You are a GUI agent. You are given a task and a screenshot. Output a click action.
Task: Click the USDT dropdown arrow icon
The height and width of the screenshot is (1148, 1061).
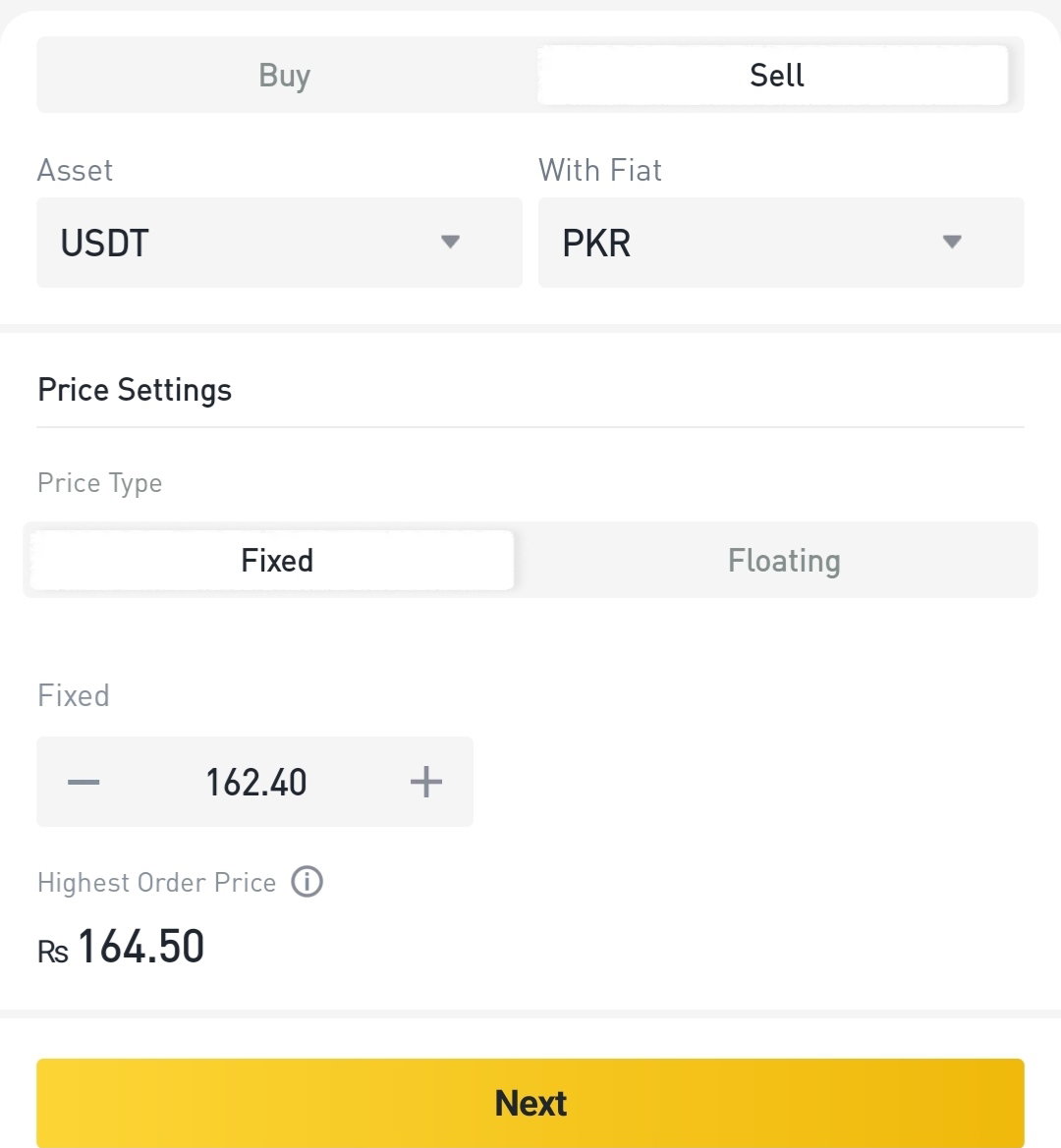click(450, 242)
